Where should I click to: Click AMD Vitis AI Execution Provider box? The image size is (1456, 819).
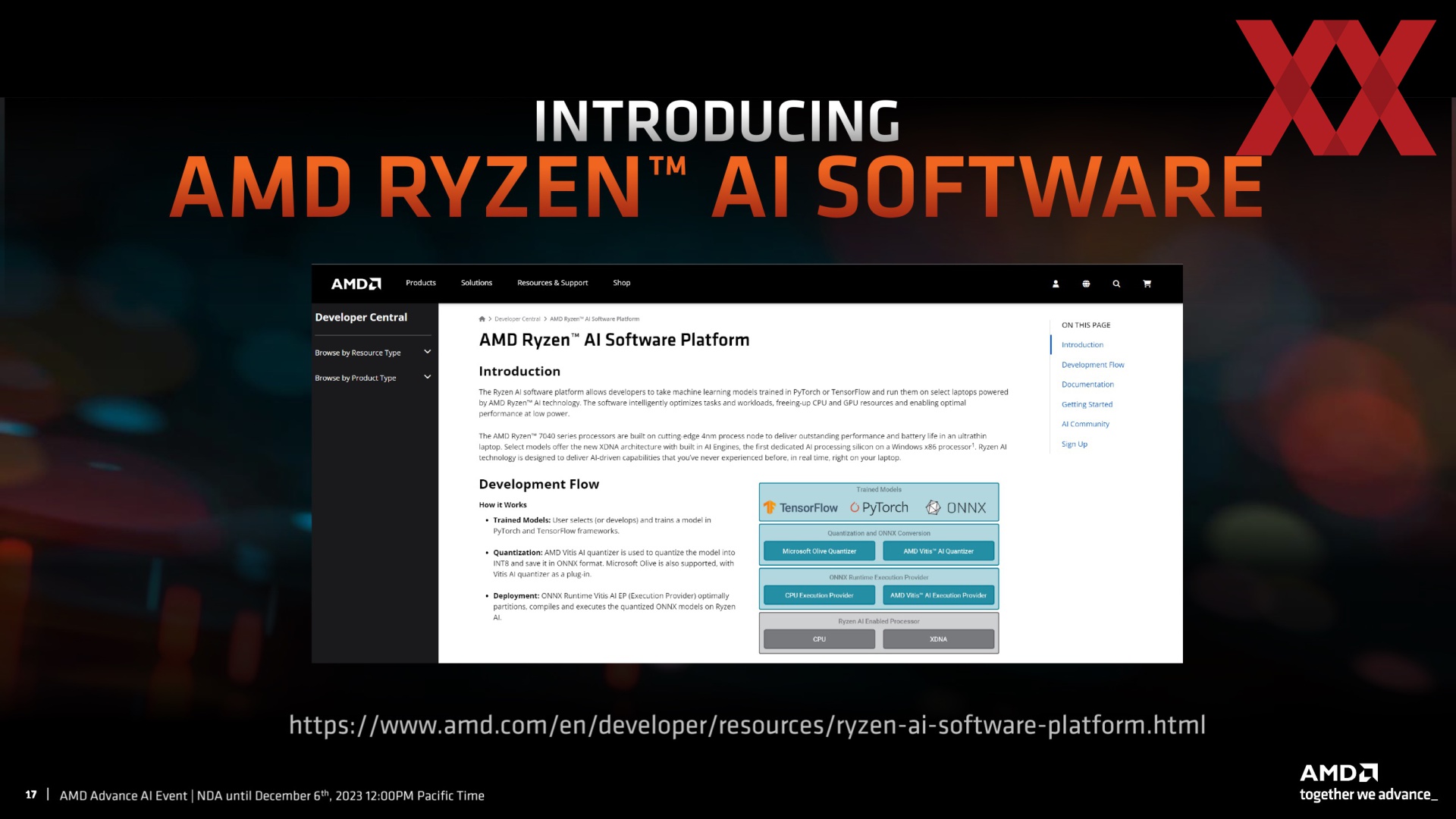point(938,595)
